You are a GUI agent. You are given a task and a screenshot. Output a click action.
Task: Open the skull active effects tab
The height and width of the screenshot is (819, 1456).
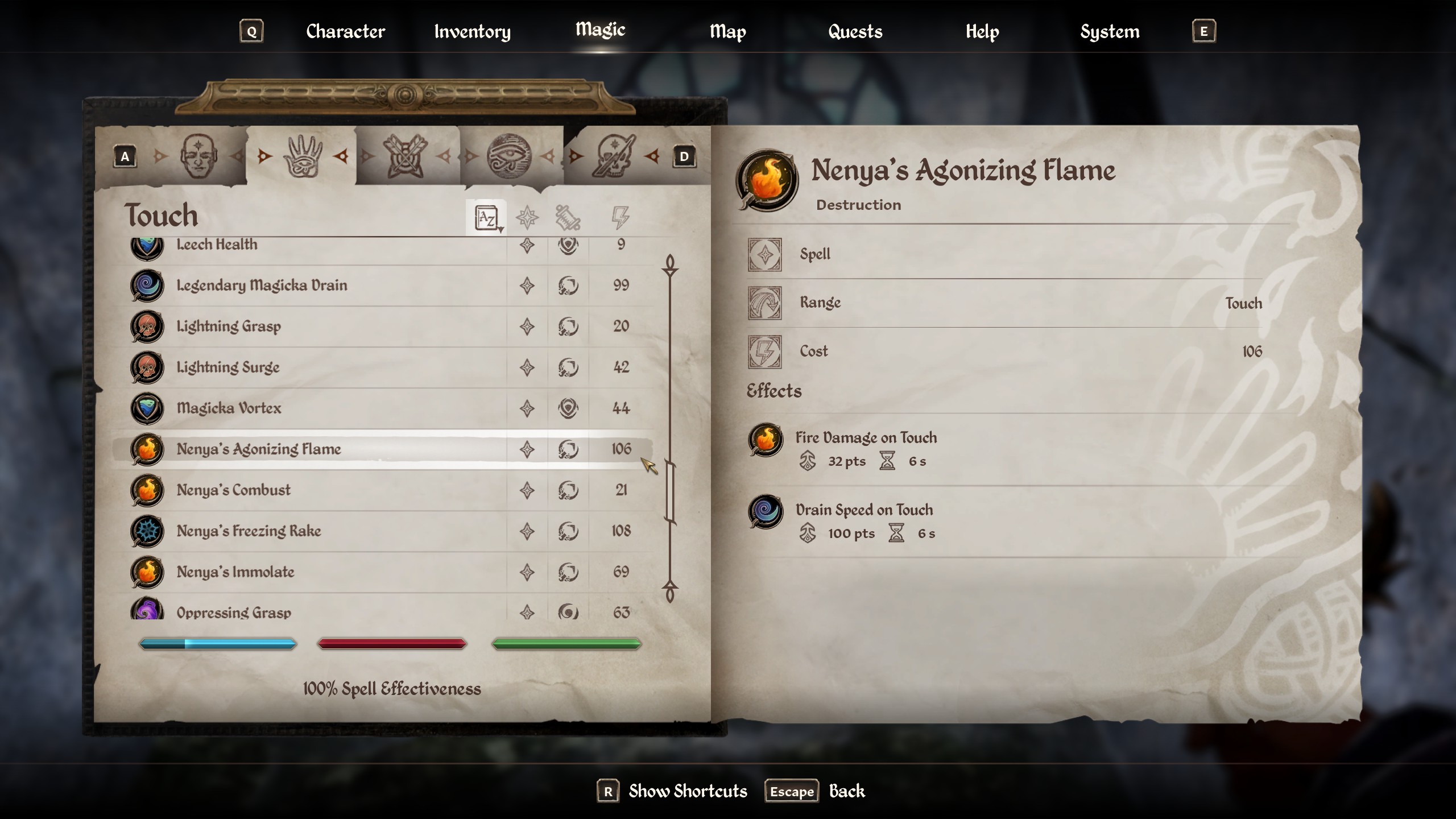click(614, 156)
